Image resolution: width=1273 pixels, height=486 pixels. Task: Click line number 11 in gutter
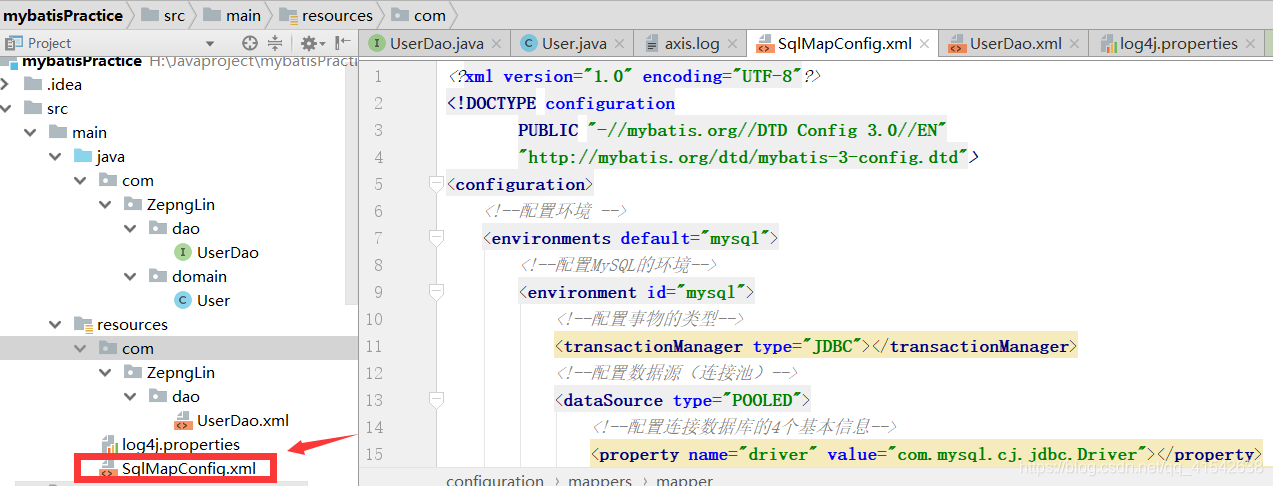tap(373, 346)
